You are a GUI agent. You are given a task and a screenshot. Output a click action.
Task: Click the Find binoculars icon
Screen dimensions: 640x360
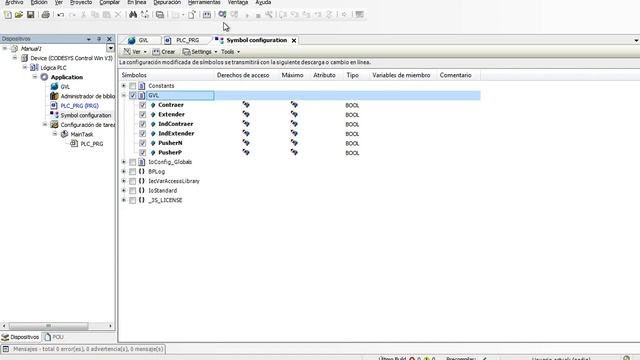tap(133, 15)
